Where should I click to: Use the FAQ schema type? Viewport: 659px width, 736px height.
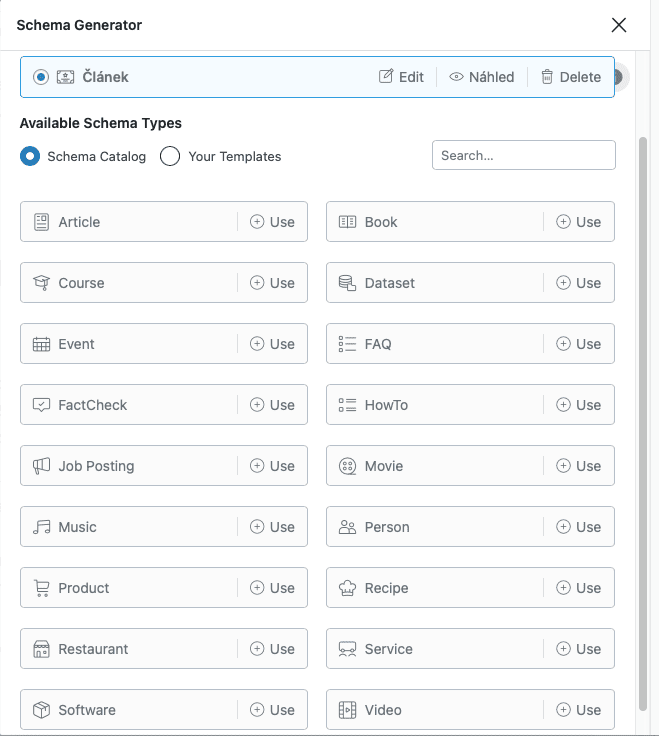pyautogui.click(x=578, y=344)
